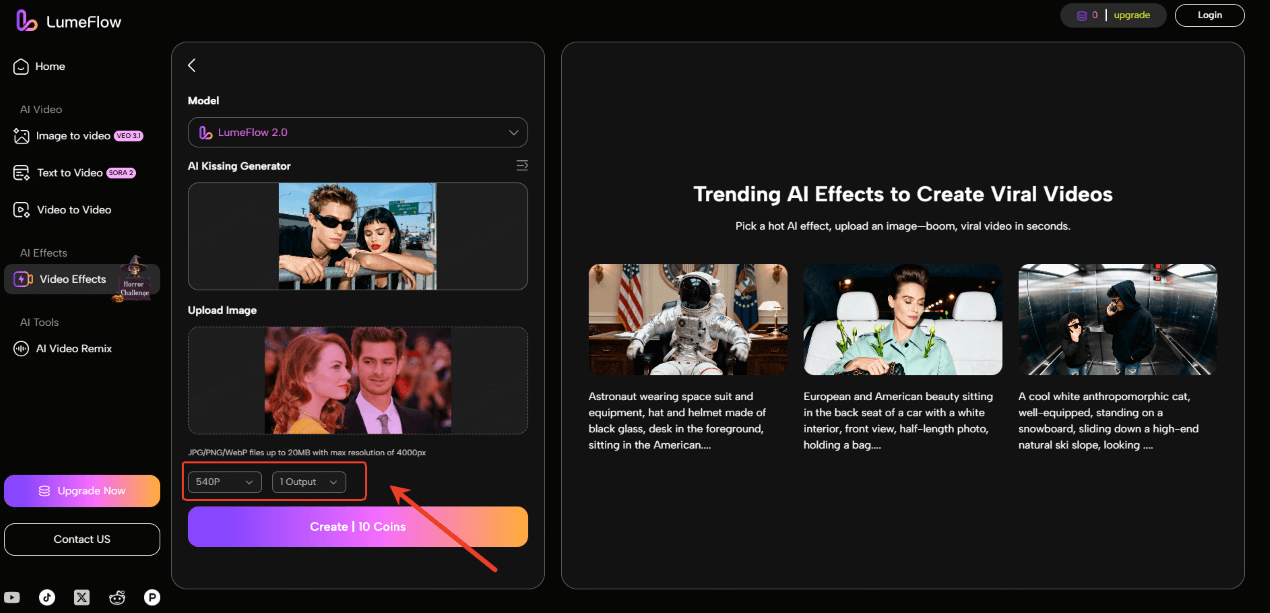Click the LumeFlow logo icon
The width and height of the screenshot is (1270, 613).
pos(27,21)
